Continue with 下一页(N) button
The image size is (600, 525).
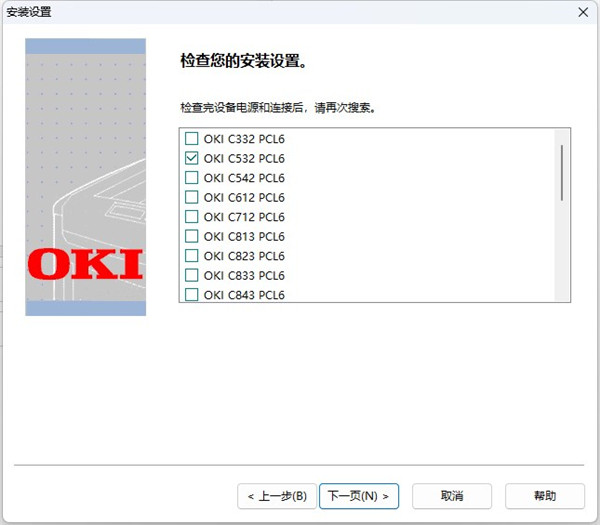359,496
